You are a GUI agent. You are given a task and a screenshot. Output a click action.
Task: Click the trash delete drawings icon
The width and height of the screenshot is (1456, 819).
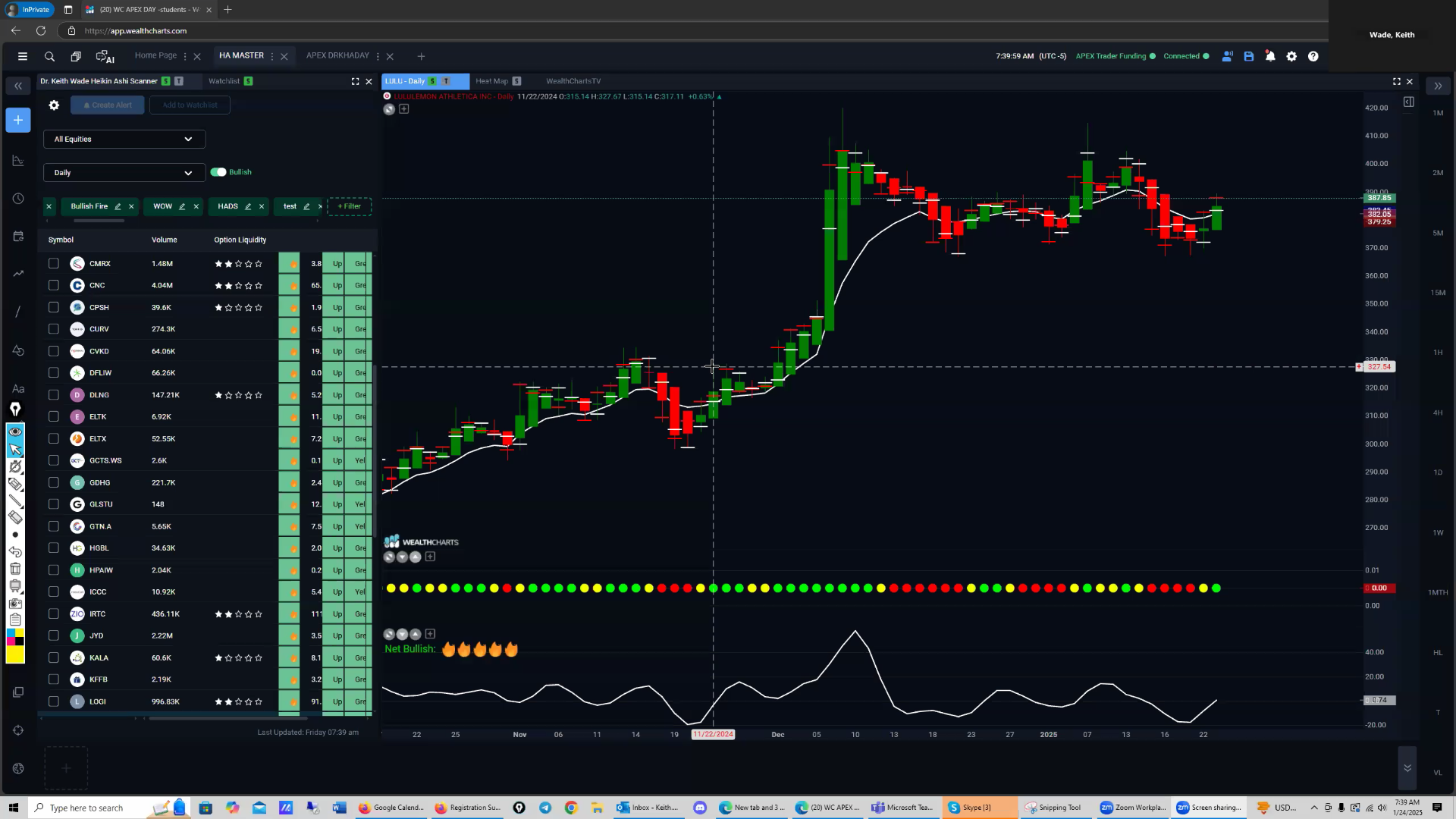[15, 569]
